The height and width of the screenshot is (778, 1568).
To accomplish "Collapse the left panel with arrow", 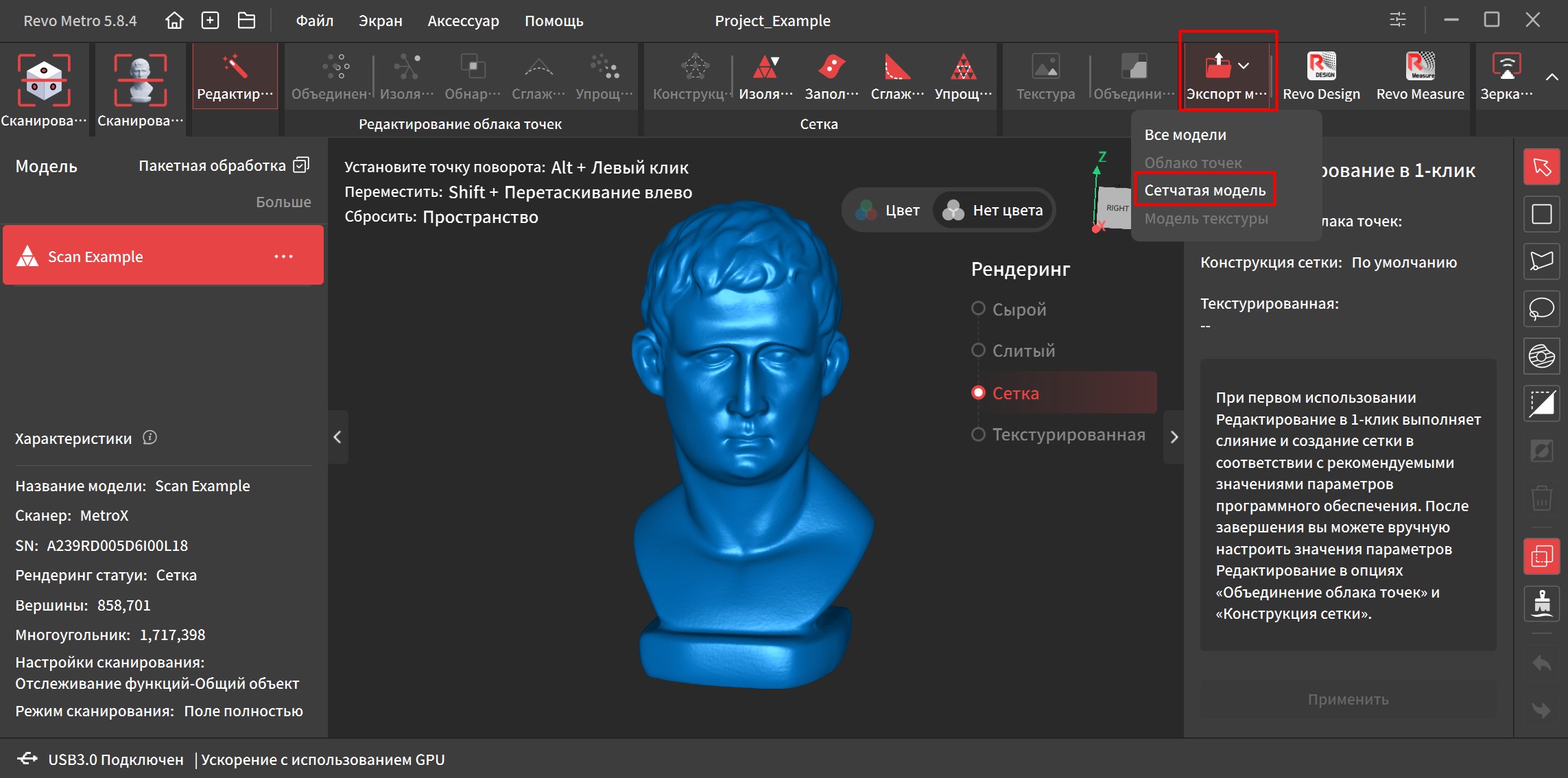I will (x=337, y=437).
